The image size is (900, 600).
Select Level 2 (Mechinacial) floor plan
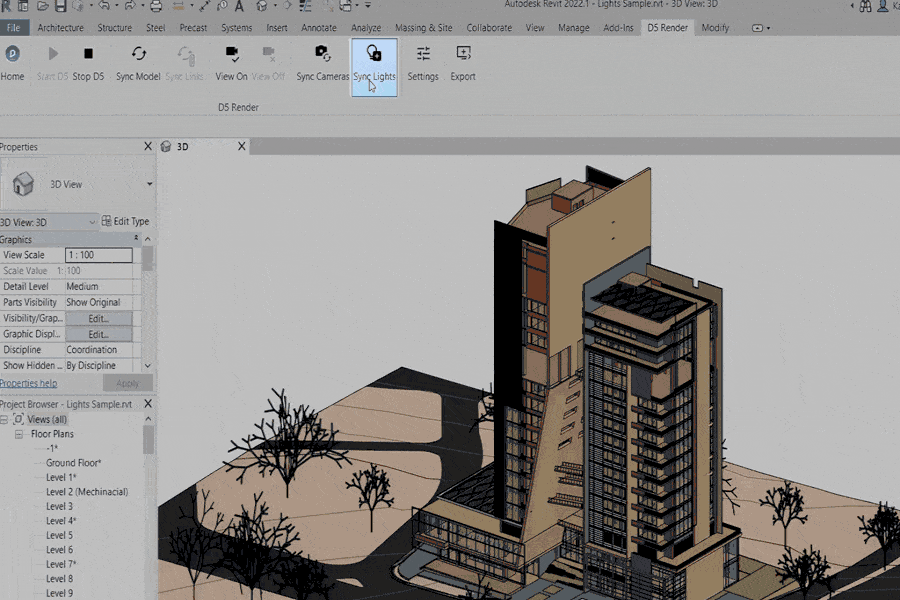pyautogui.click(x=87, y=492)
